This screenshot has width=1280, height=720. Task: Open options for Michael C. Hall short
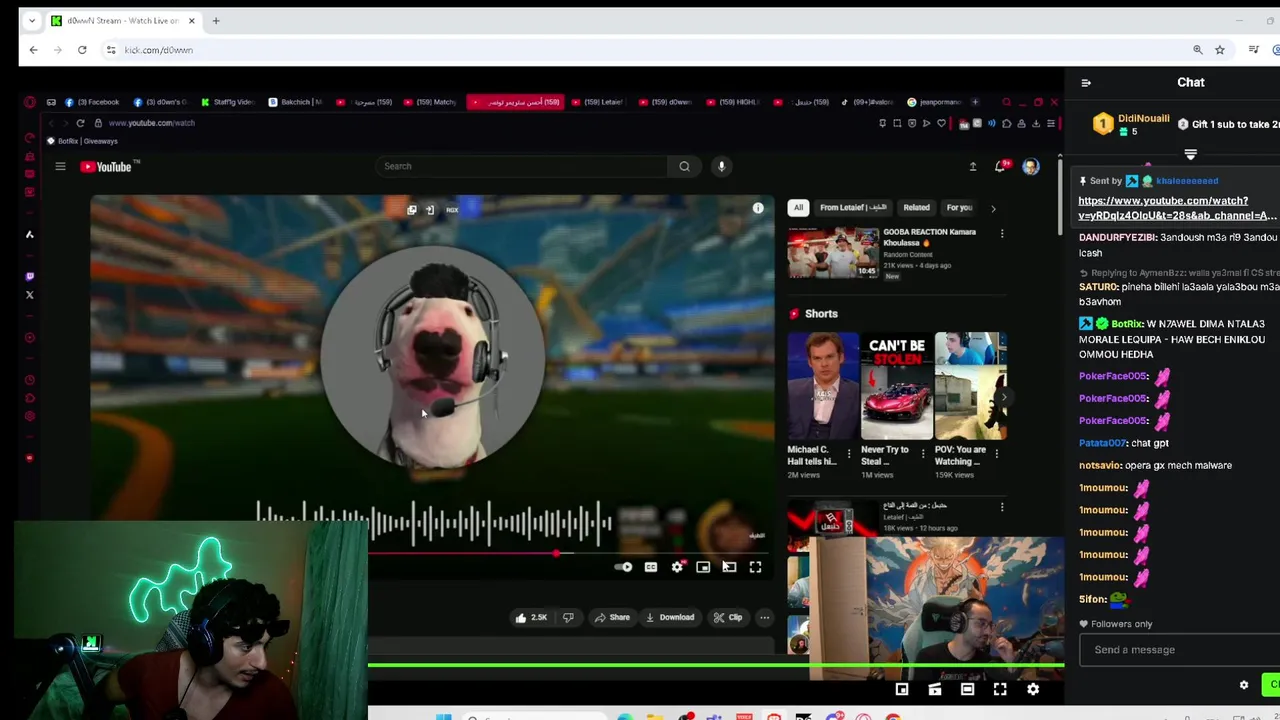849,454
